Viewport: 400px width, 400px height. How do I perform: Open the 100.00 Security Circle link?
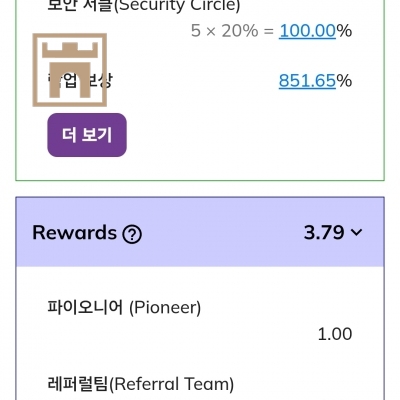(307, 31)
